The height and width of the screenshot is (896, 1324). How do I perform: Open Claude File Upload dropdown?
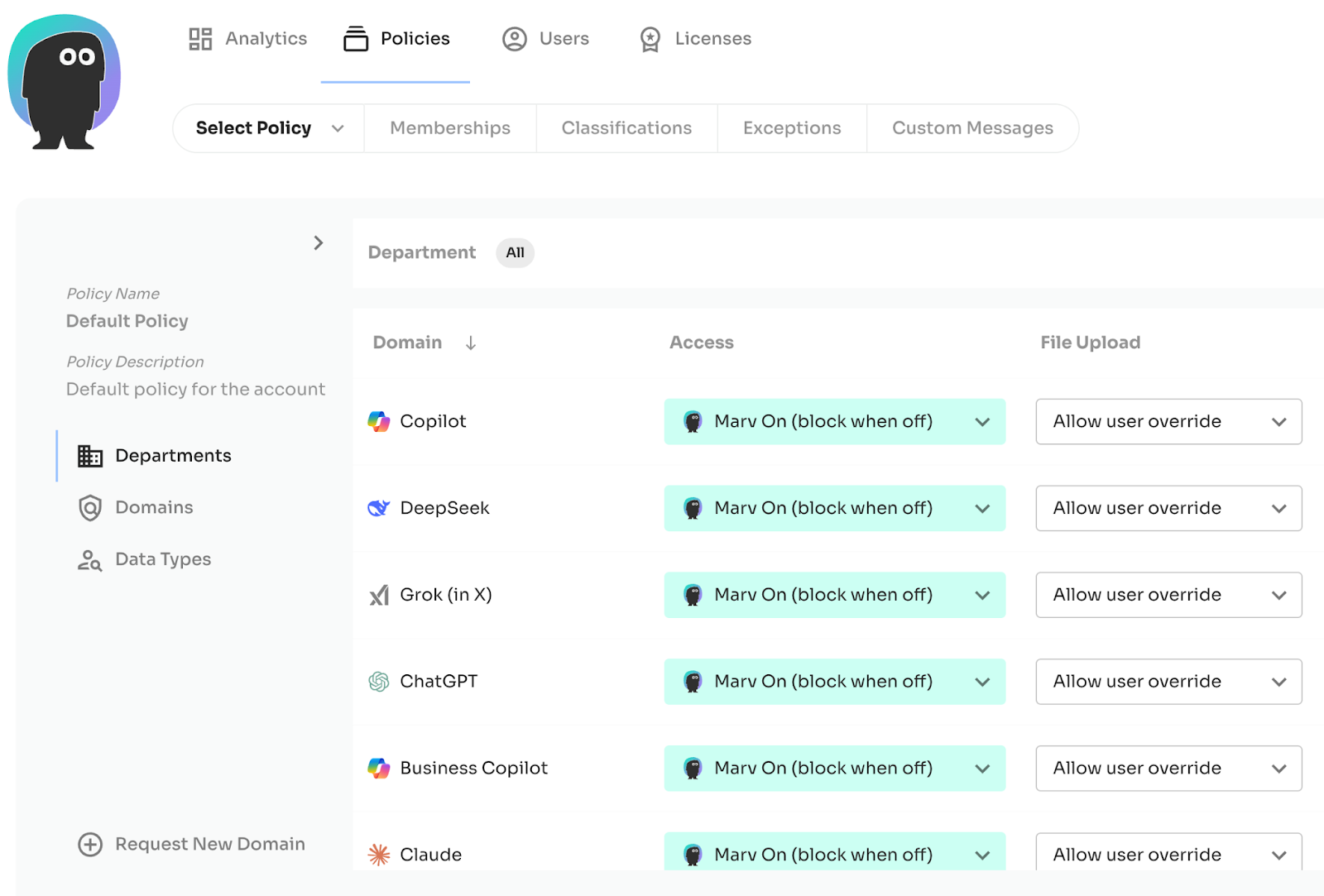pyautogui.click(x=1169, y=851)
